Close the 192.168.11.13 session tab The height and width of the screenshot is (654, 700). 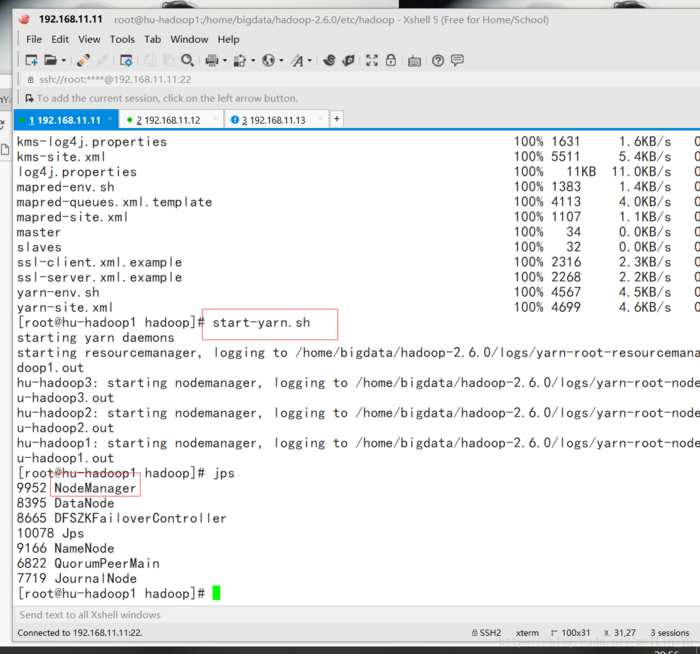pos(321,119)
